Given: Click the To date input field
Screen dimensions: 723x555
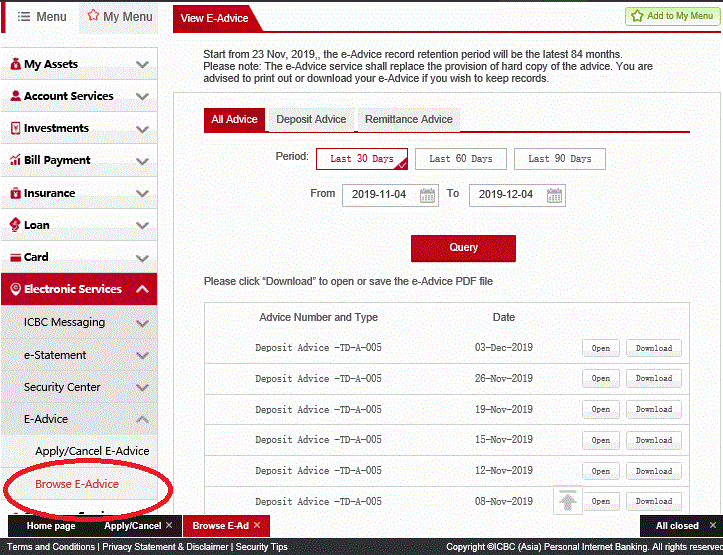Looking at the screenshot, I should pos(517,195).
